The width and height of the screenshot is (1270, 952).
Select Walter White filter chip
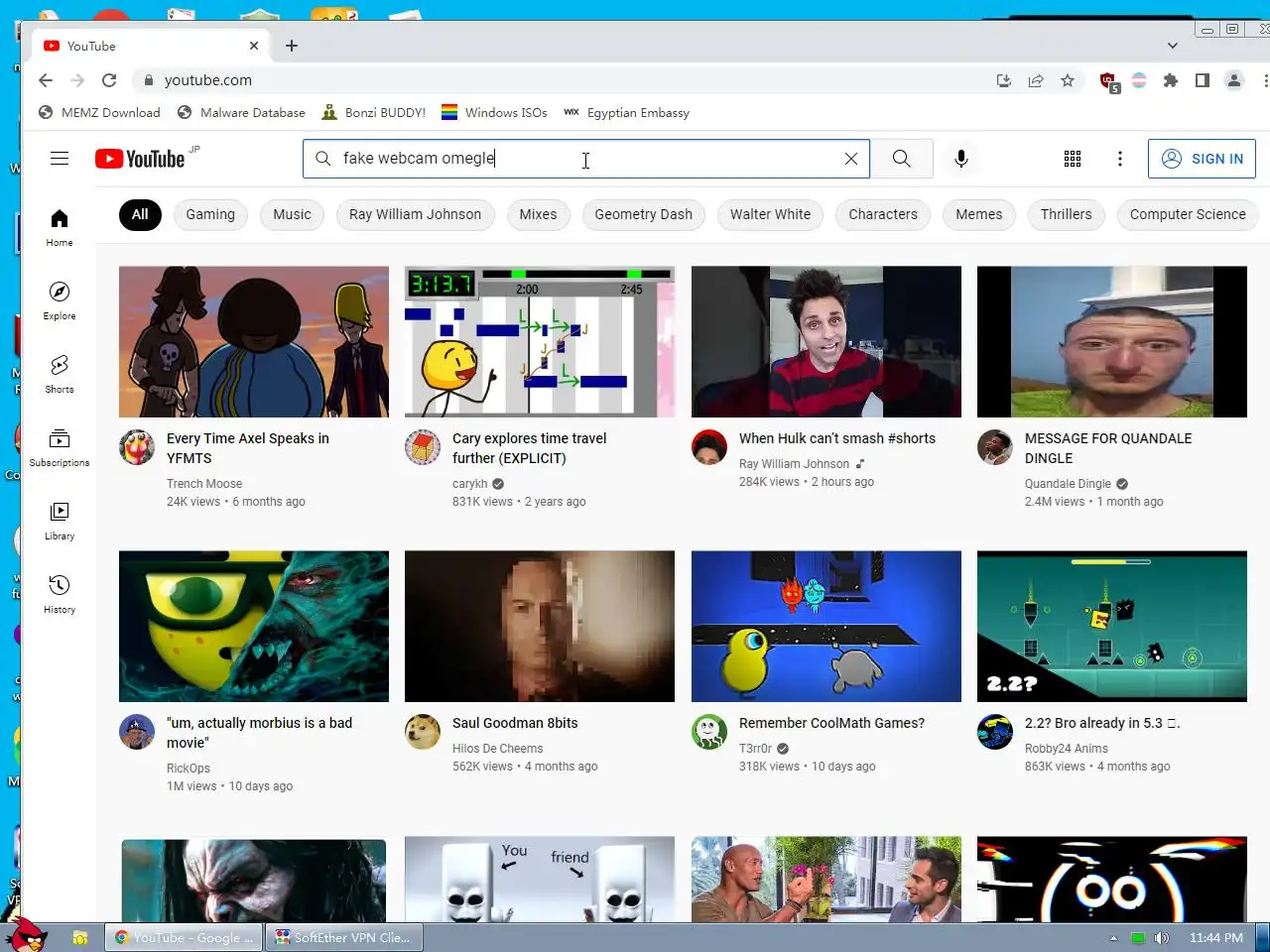pyautogui.click(x=770, y=214)
